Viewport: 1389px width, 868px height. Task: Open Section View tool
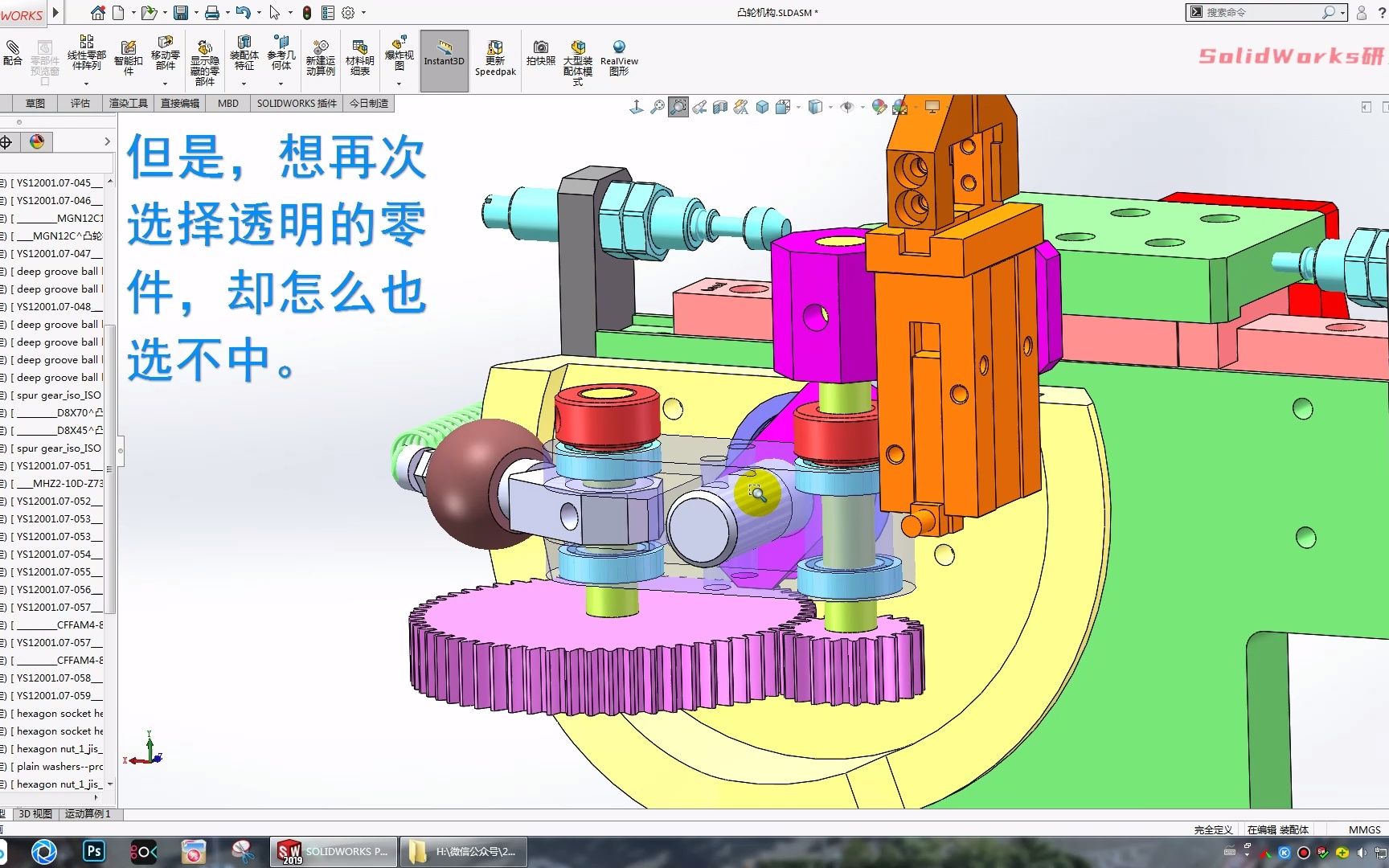[x=720, y=106]
